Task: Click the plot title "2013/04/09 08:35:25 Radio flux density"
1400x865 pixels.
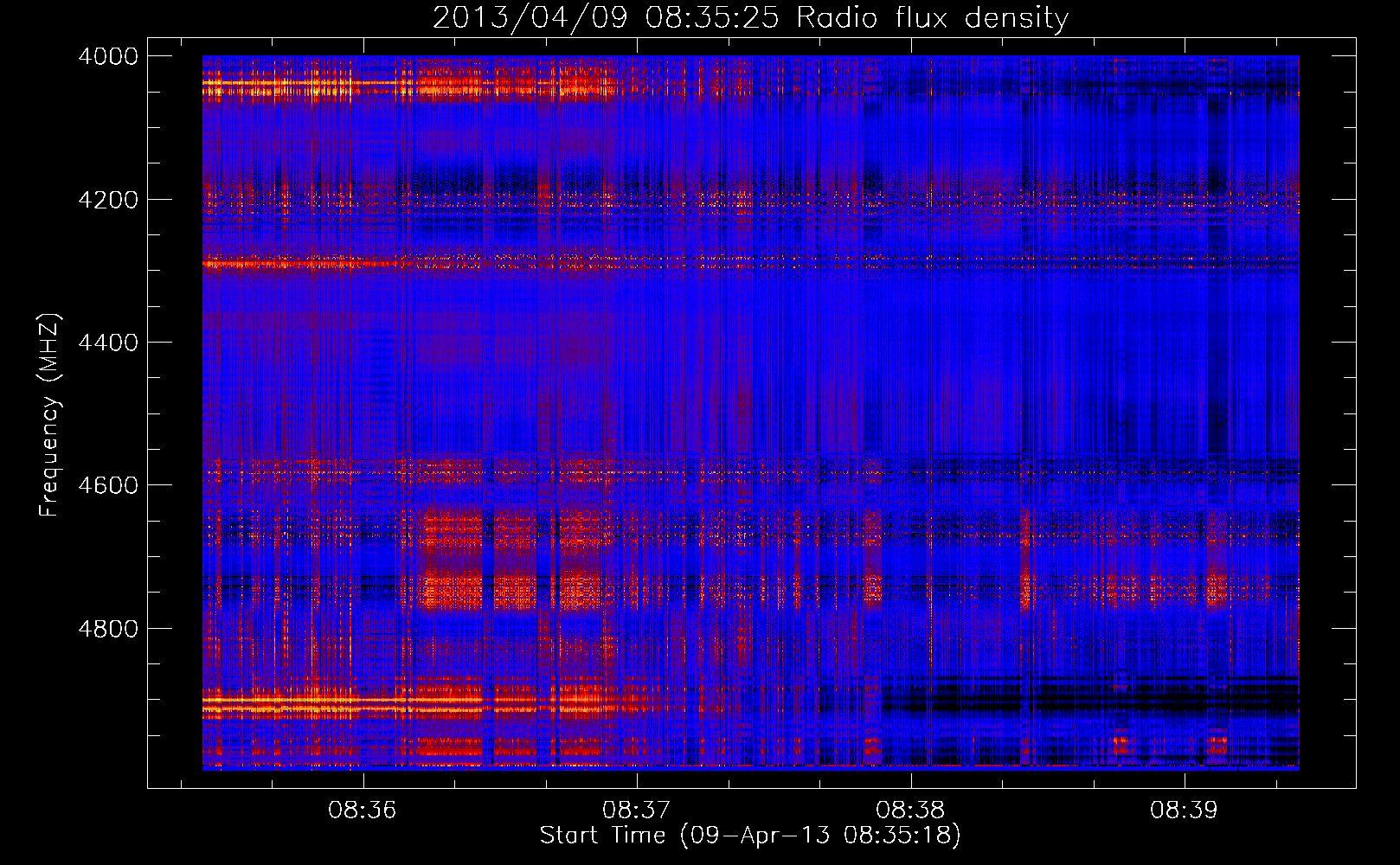Action: [750, 17]
